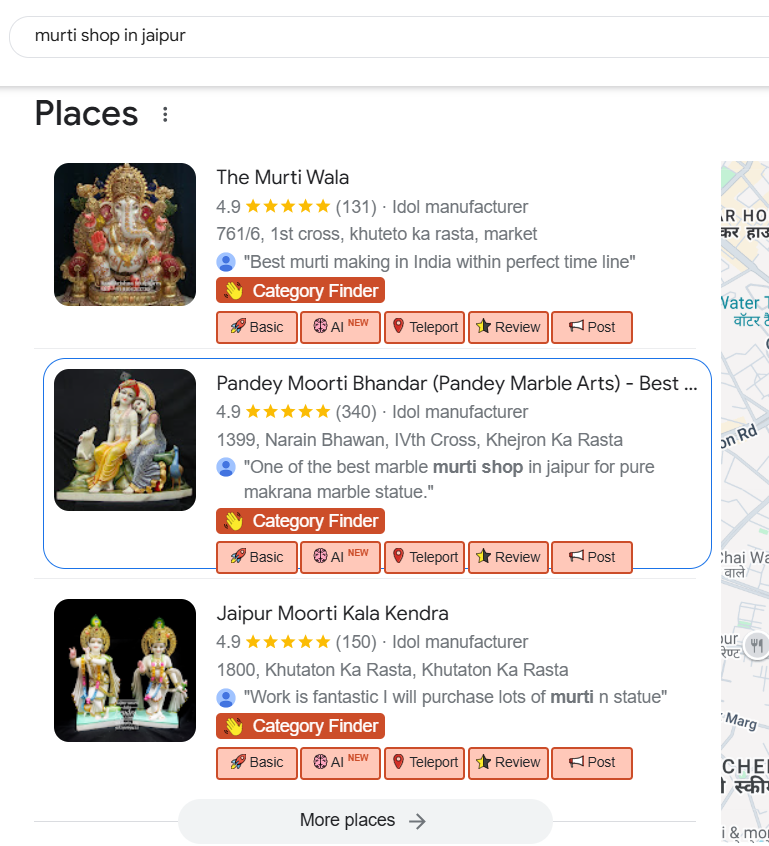Click Teleport button under Pandey Moorti Bhandar
This screenshot has height=846, width=769.
424,557
